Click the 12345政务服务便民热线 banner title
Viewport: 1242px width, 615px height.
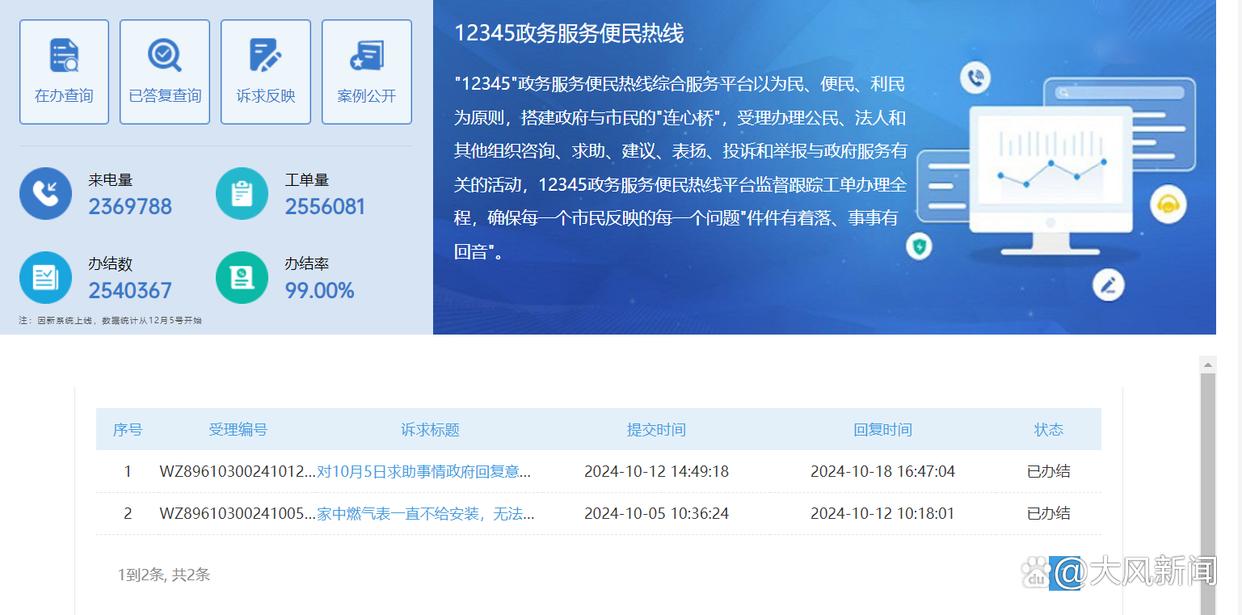pyautogui.click(x=569, y=33)
